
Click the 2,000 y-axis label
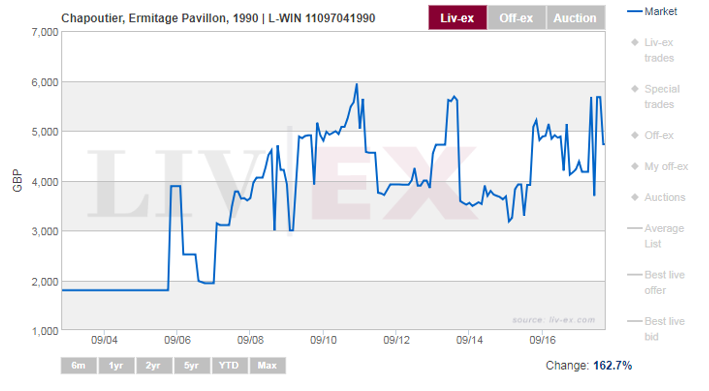pos(45,282)
